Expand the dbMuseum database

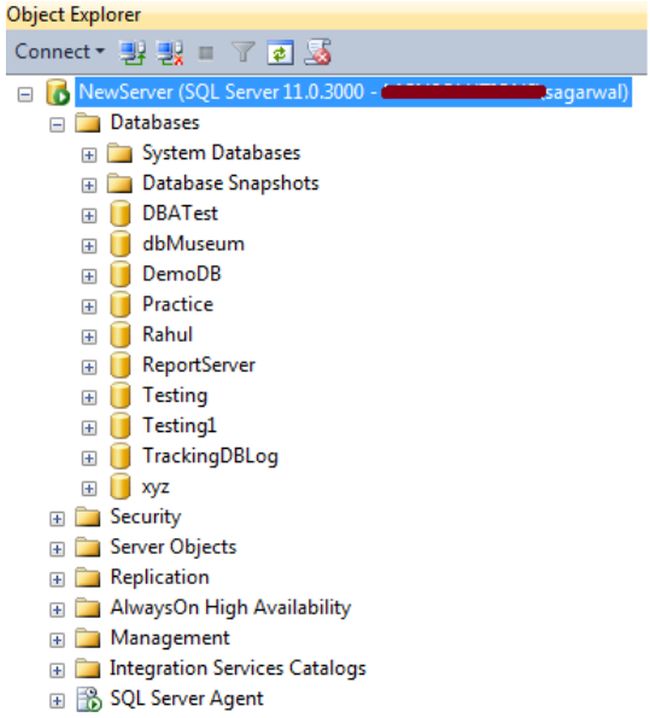pos(89,246)
